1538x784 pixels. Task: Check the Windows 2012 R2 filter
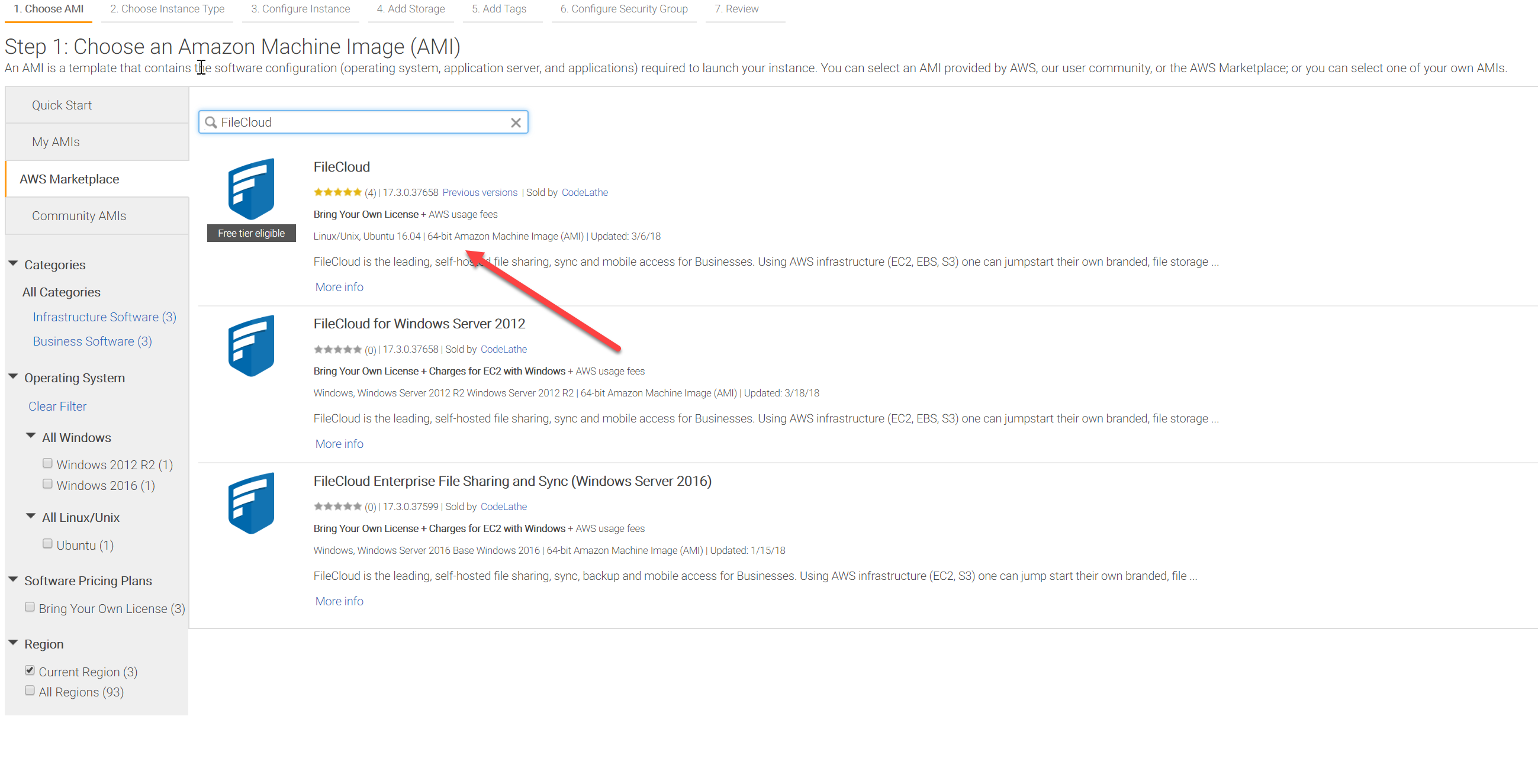pos(48,464)
